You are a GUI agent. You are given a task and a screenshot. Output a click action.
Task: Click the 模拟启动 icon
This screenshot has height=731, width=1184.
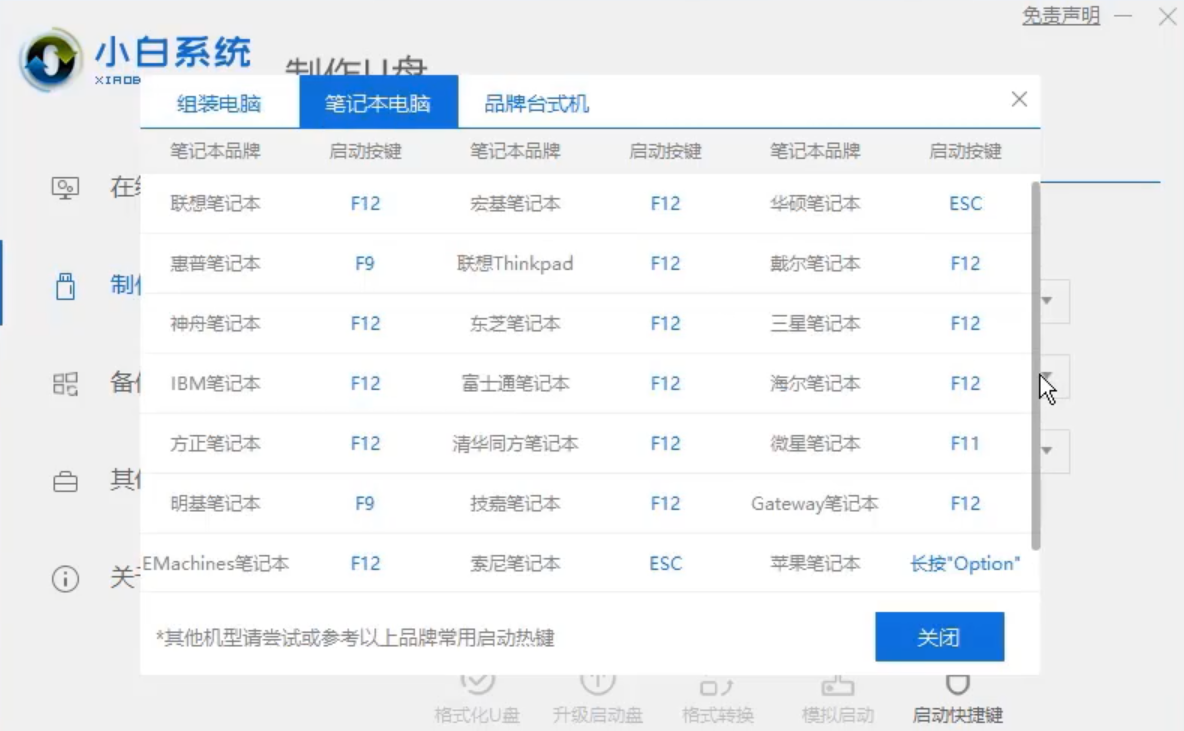[x=837, y=686]
